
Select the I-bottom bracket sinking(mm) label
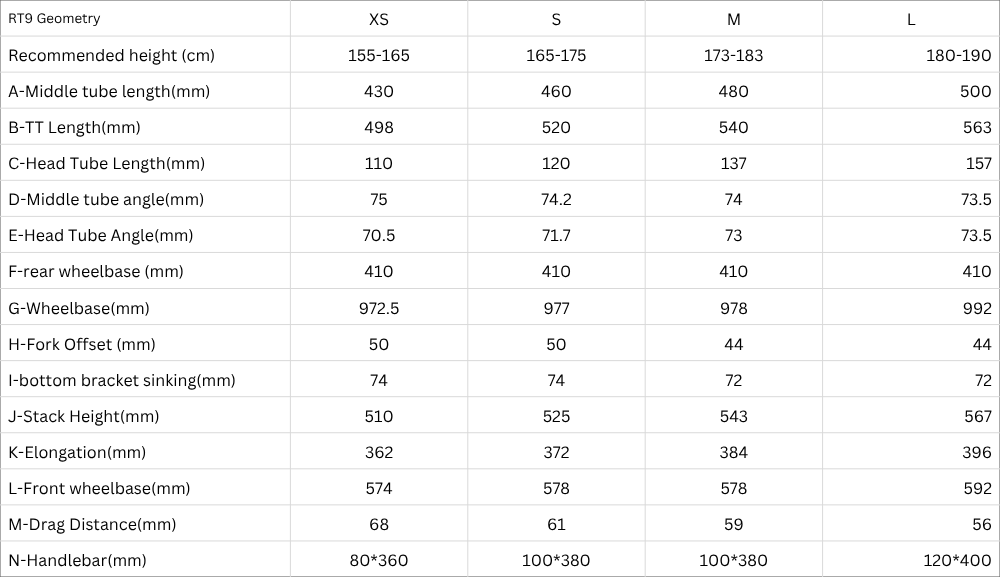click(x=122, y=380)
